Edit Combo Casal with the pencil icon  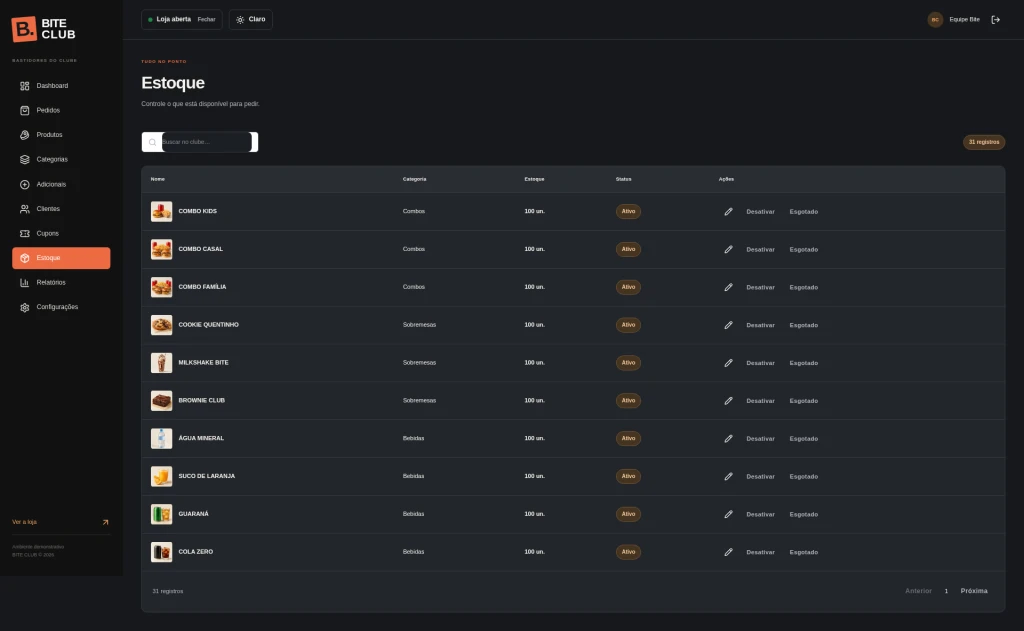pos(728,250)
